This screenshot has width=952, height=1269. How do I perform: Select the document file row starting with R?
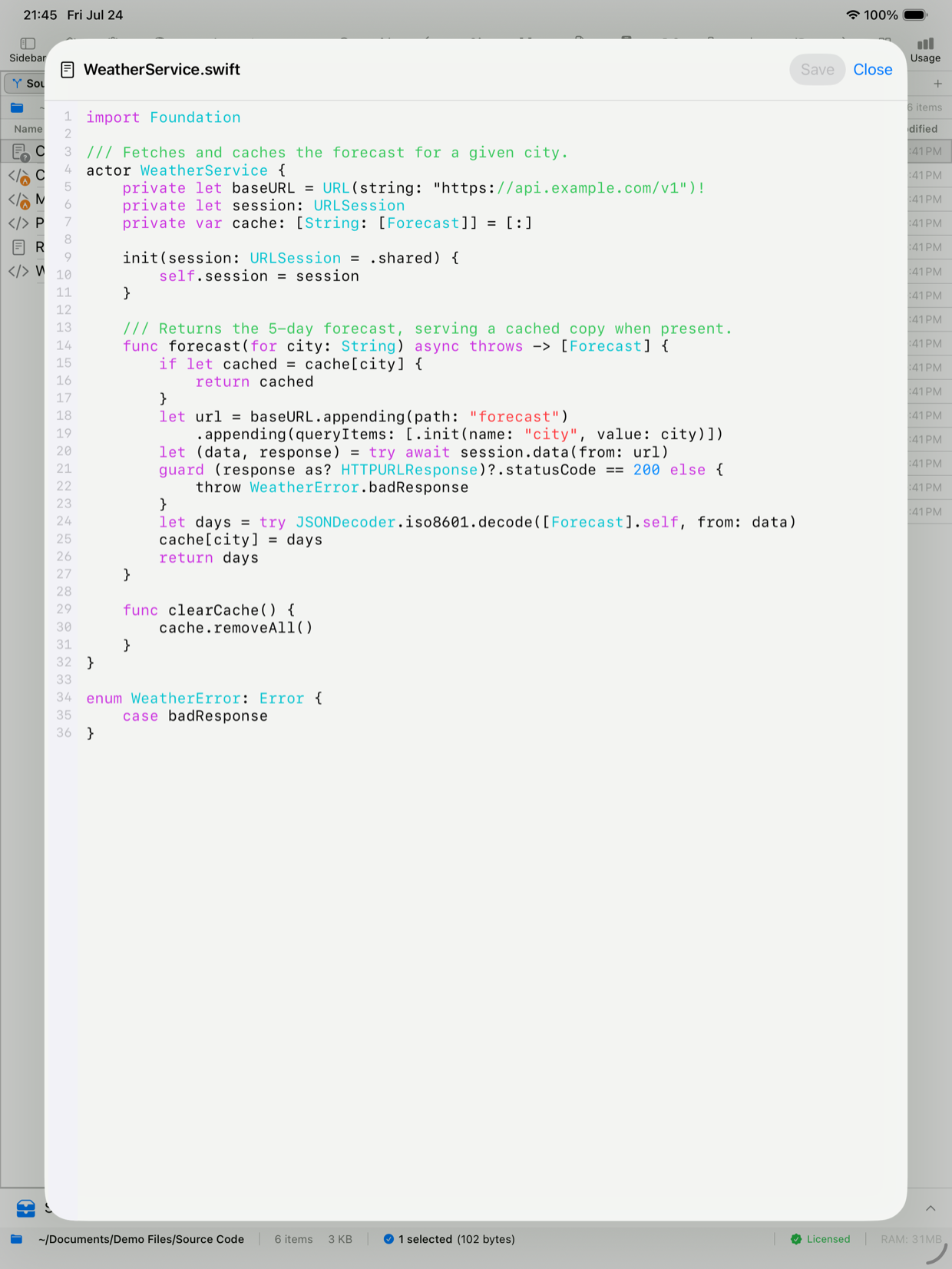(23, 247)
